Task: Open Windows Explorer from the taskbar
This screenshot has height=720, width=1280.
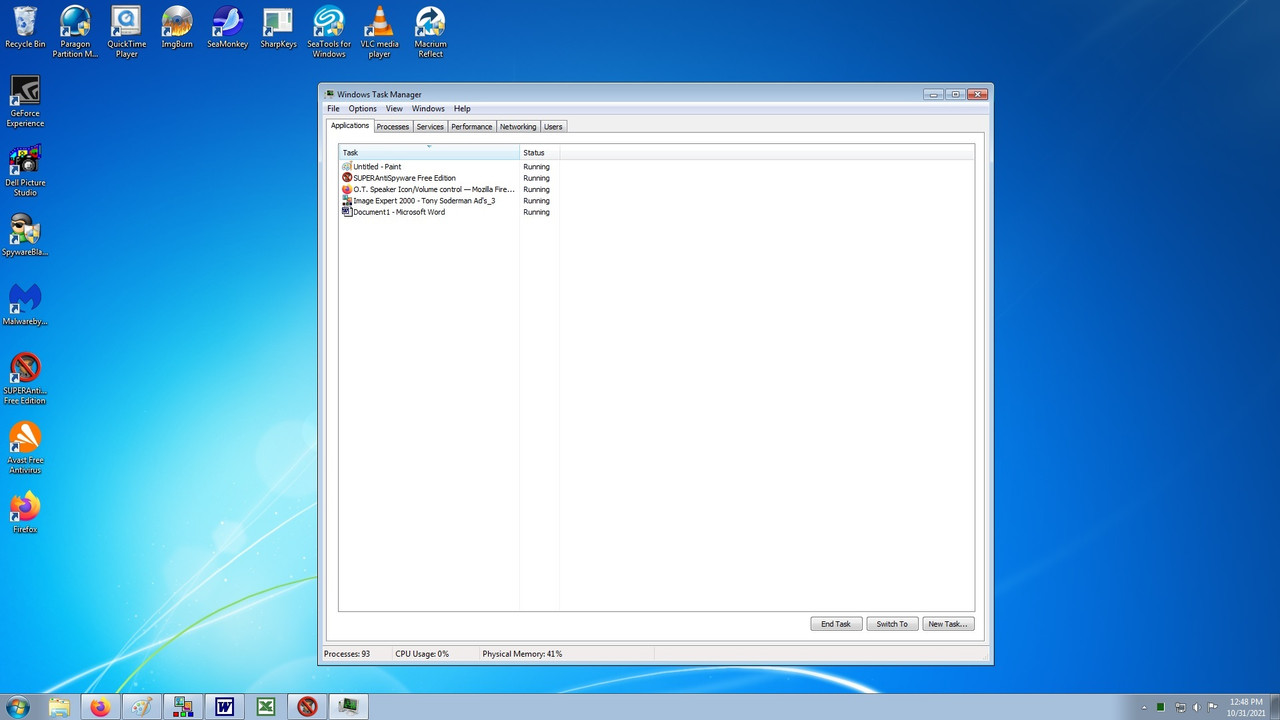Action: [x=59, y=707]
